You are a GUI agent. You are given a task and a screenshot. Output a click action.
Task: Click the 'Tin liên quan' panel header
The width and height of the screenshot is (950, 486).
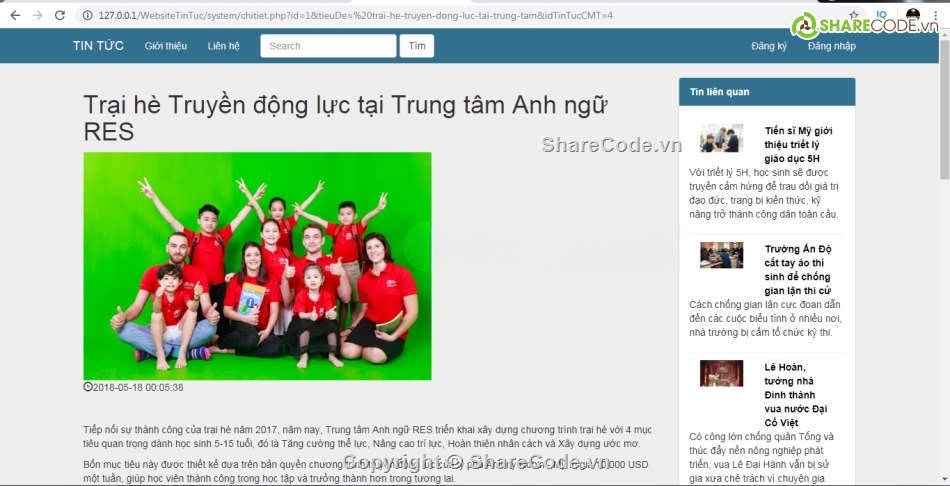767,92
